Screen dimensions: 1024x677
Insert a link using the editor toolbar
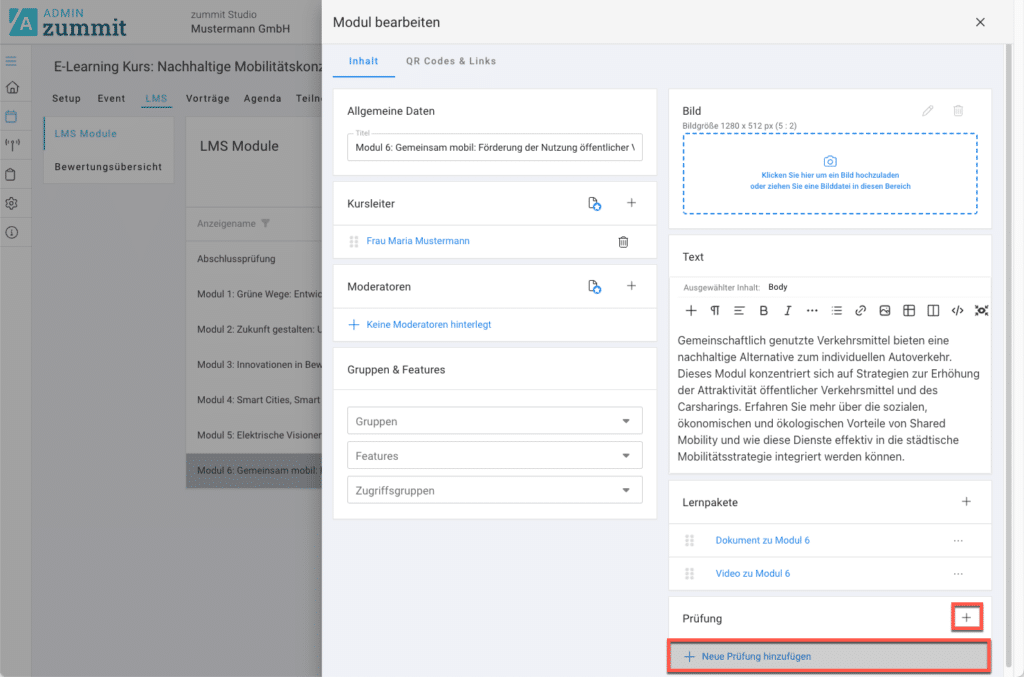860,310
